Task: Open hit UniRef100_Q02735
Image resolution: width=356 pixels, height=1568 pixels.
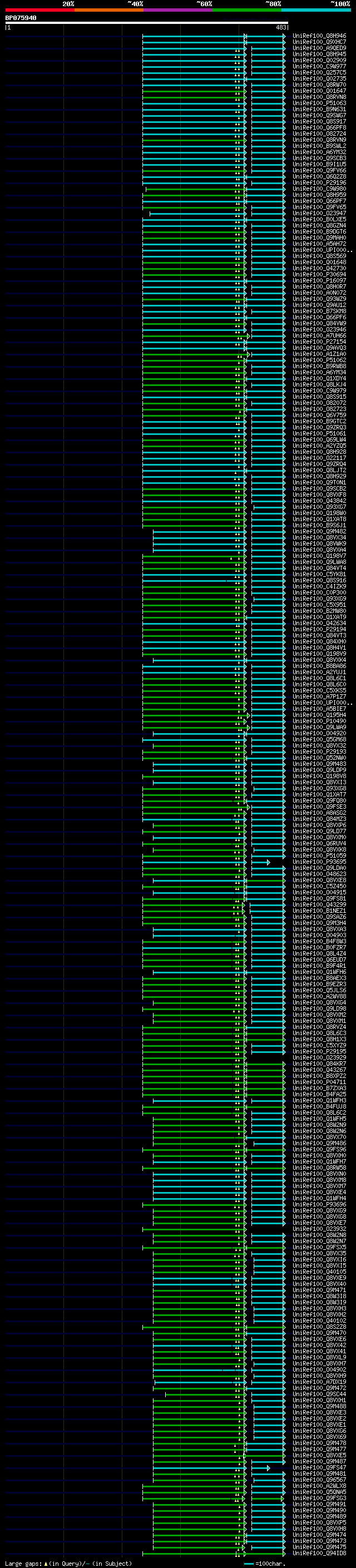Action: tap(319, 78)
